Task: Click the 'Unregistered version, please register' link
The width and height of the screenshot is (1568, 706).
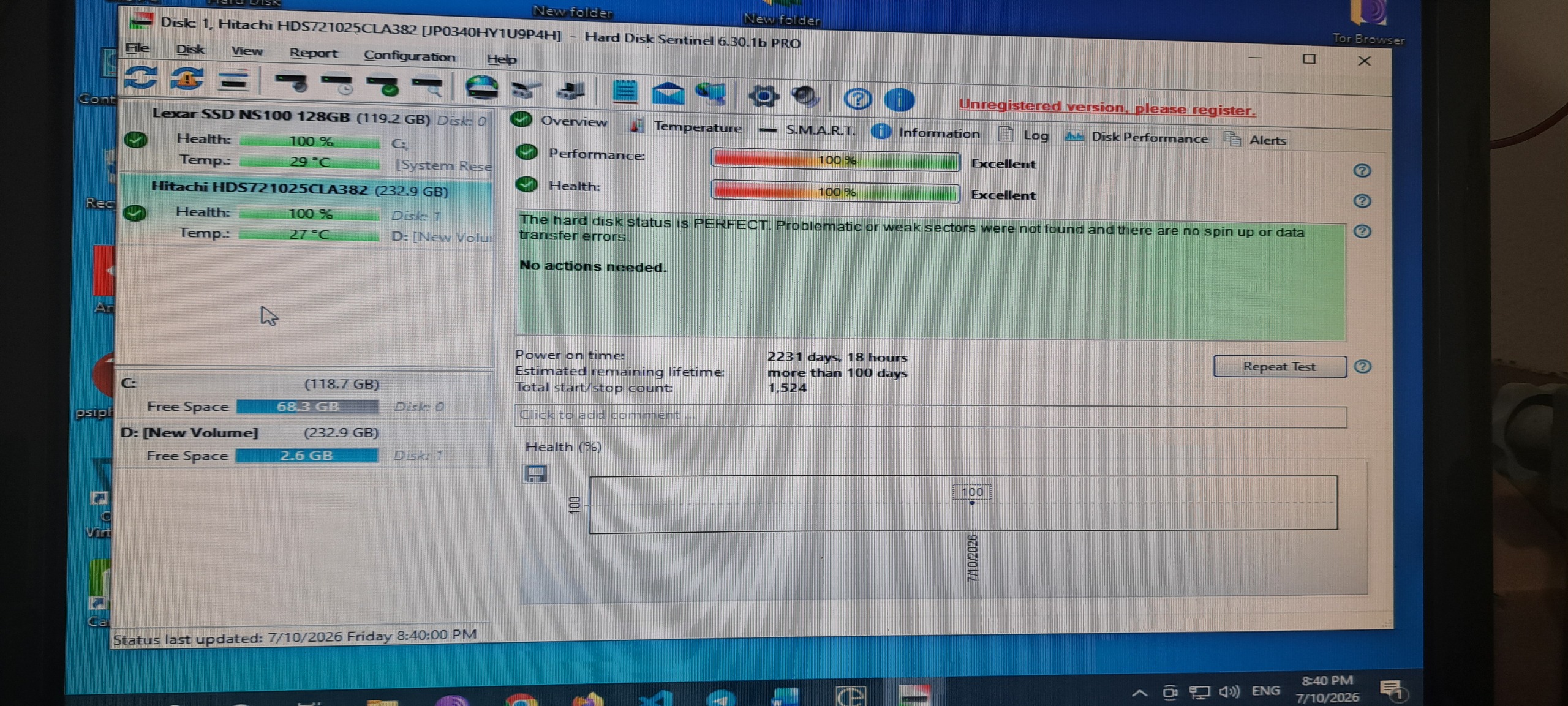Action: point(1107,108)
